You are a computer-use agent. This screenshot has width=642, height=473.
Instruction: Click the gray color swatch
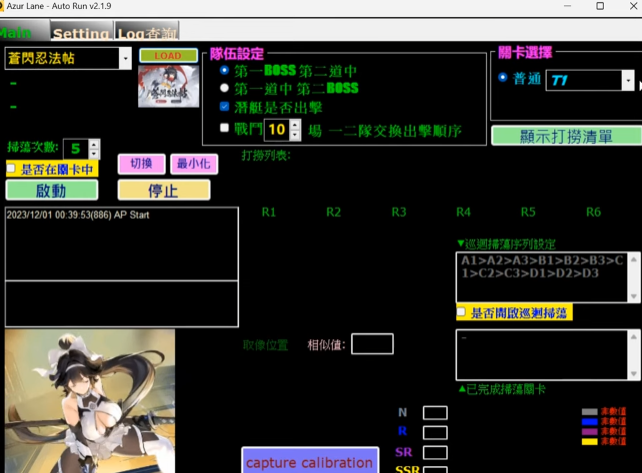590,412
